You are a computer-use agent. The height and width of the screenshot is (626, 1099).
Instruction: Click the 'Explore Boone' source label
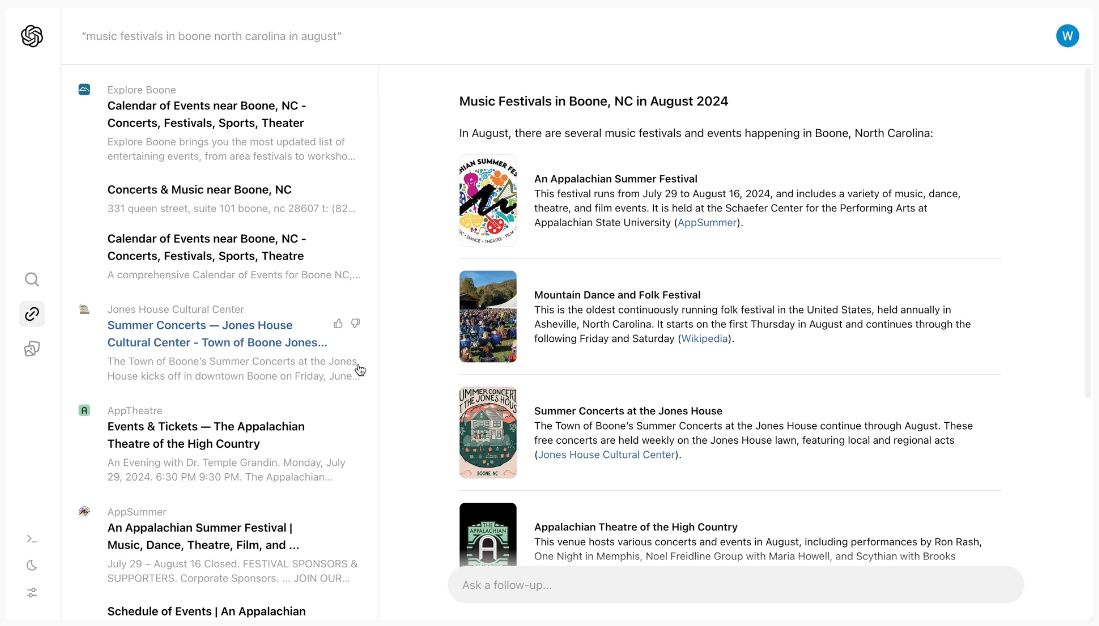click(142, 90)
